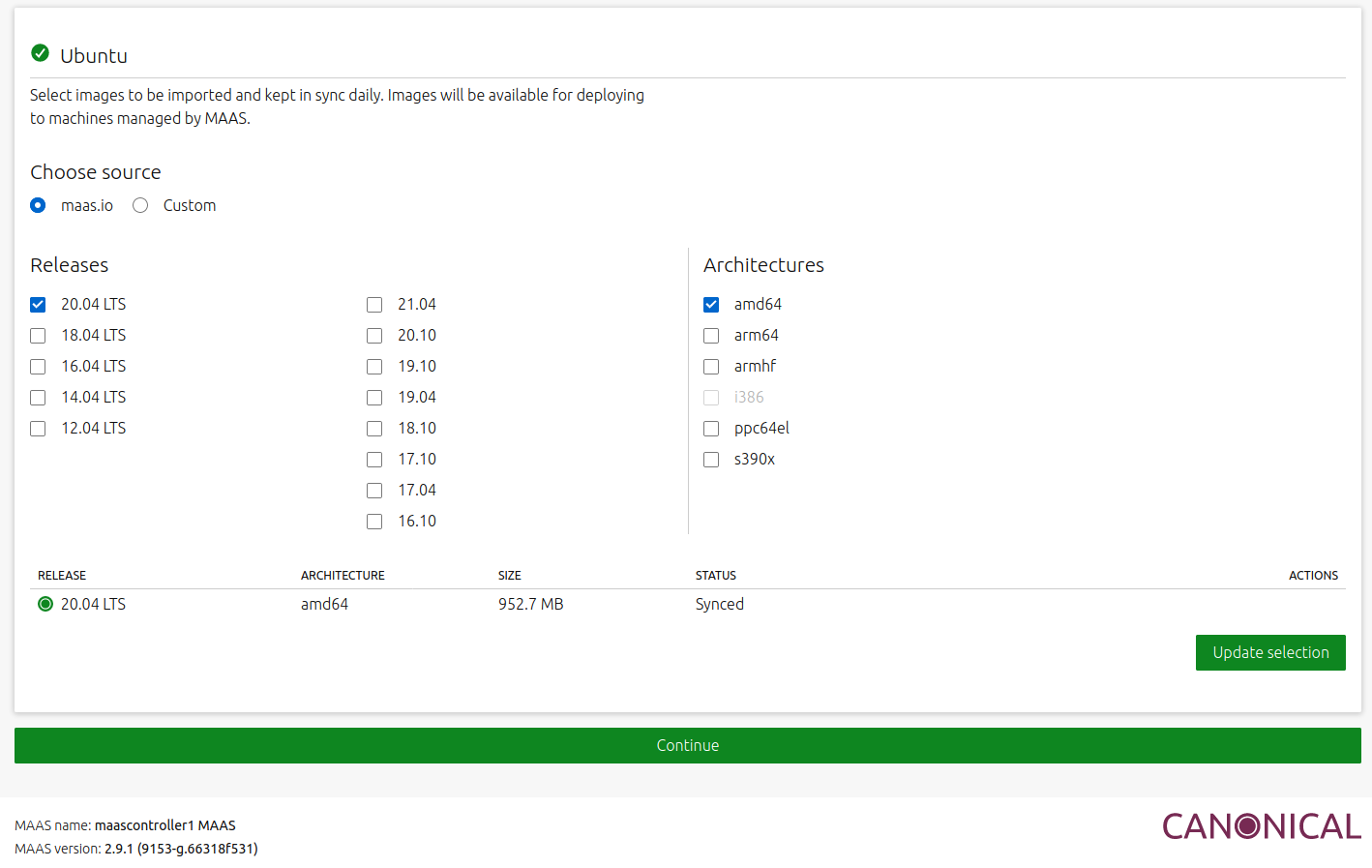The image size is (1372, 868).
Task: Click the MAAS name maascontroller1 text
Action: [126, 825]
